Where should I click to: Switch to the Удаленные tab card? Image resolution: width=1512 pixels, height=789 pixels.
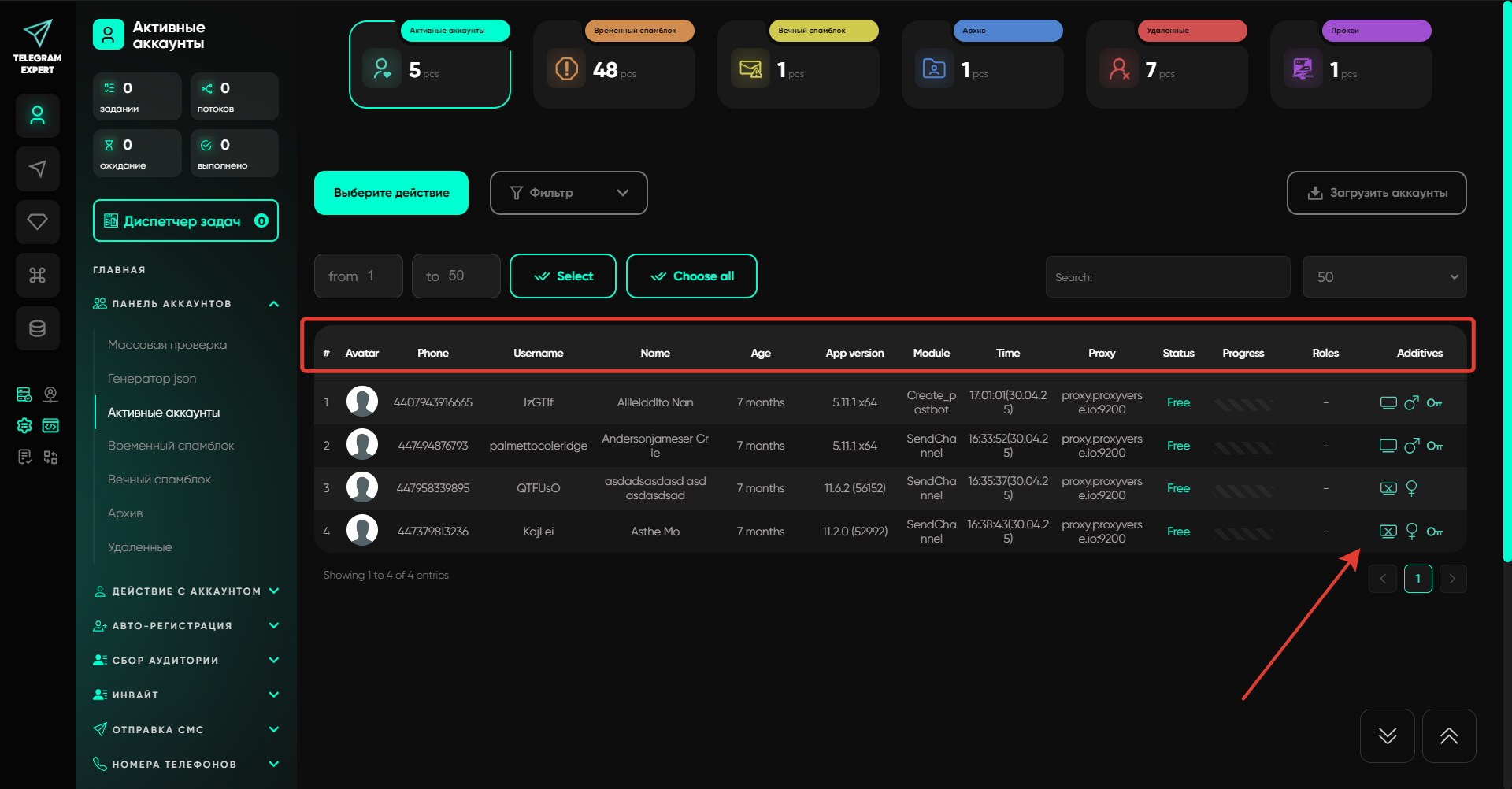tap(1166, 65)
